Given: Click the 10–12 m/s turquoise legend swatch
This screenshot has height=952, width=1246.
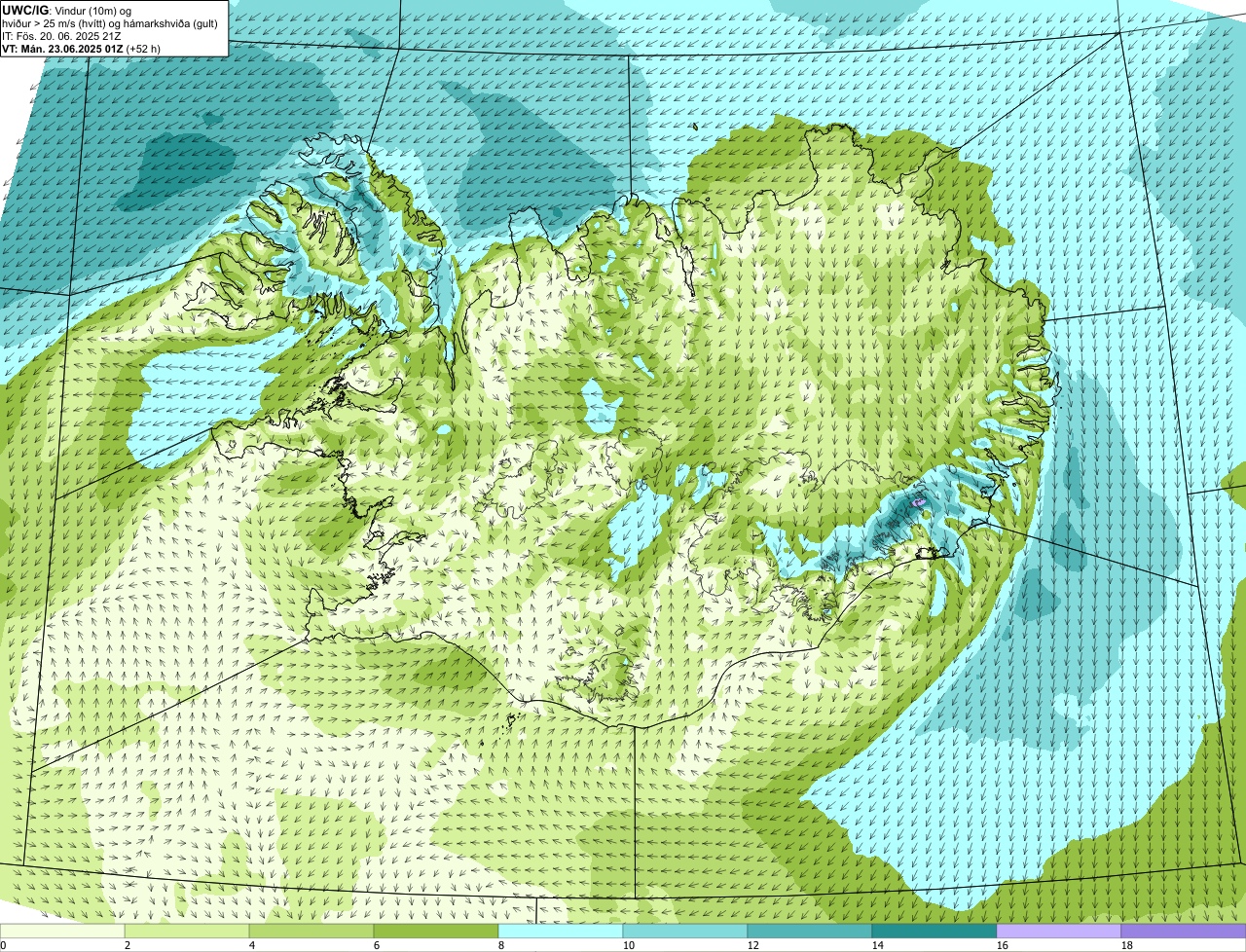Looking at the screenshot, I should point(685,931).
